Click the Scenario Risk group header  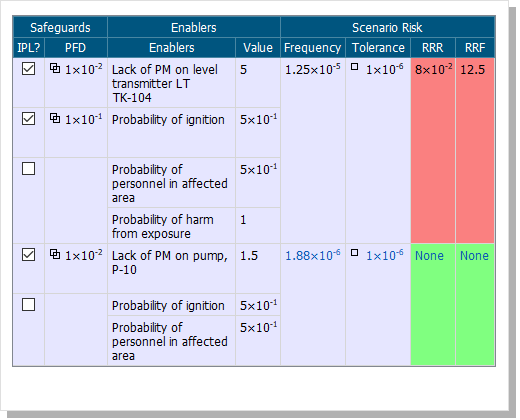click(387, 27)
